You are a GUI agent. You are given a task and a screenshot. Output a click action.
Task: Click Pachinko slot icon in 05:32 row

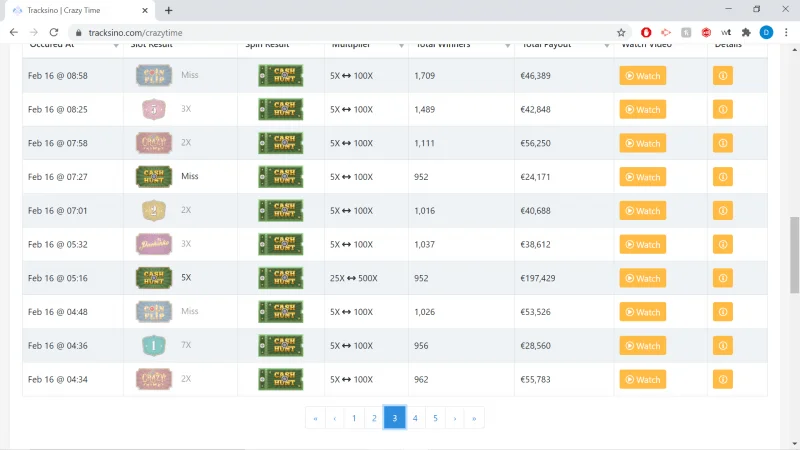(x=154, y=244)
